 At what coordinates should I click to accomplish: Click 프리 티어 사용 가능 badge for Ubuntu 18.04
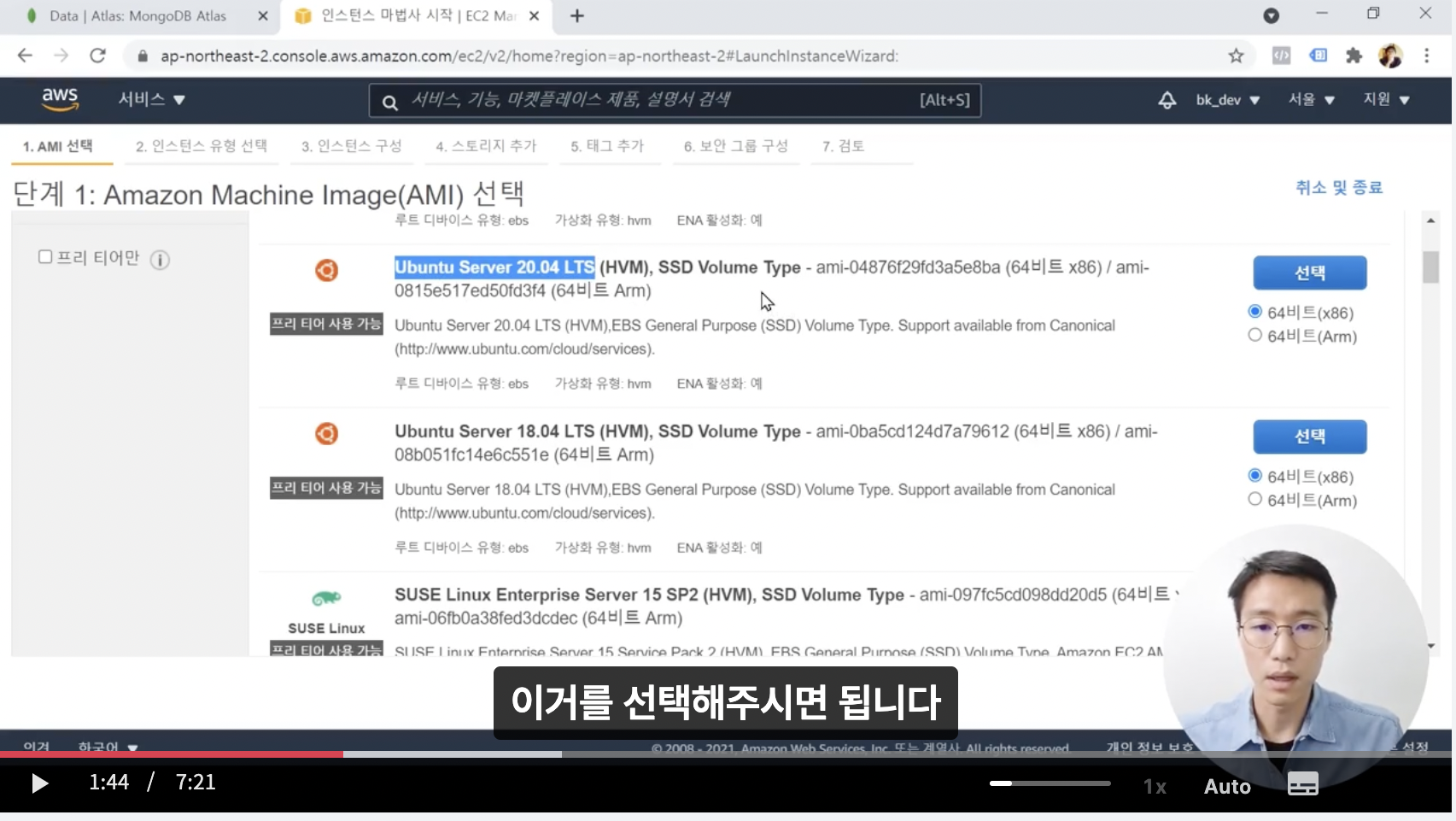coord(326,488)
